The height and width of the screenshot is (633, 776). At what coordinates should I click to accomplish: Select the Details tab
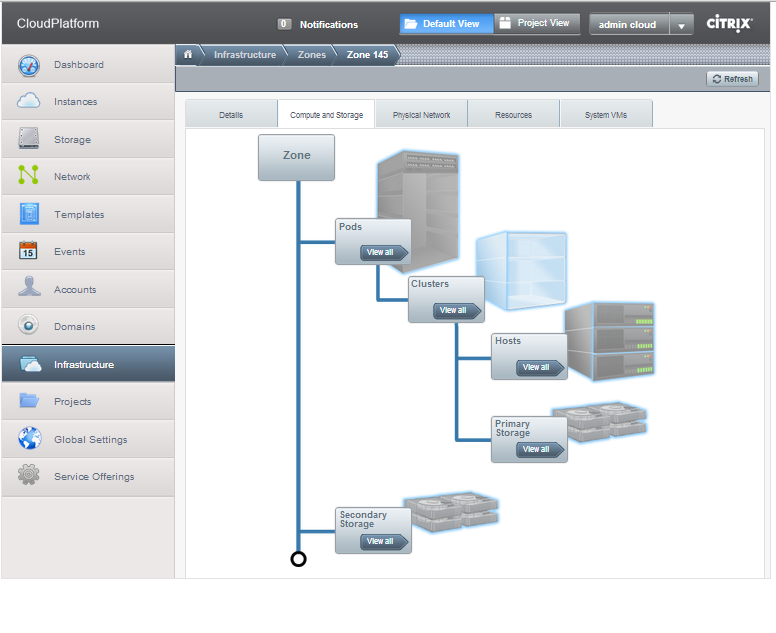pyautogui.click(x=231, y=115)
